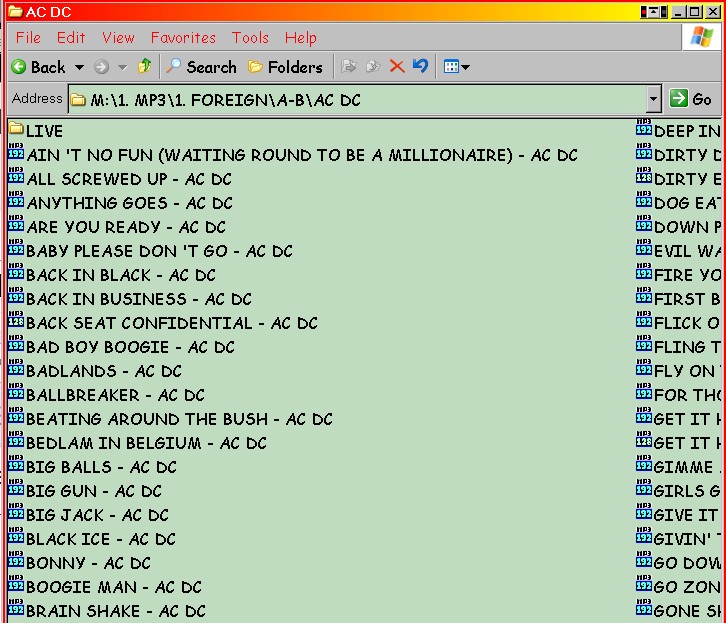Select the LIVE folder icon
726x623 pixels.
[x=16, y=129]
